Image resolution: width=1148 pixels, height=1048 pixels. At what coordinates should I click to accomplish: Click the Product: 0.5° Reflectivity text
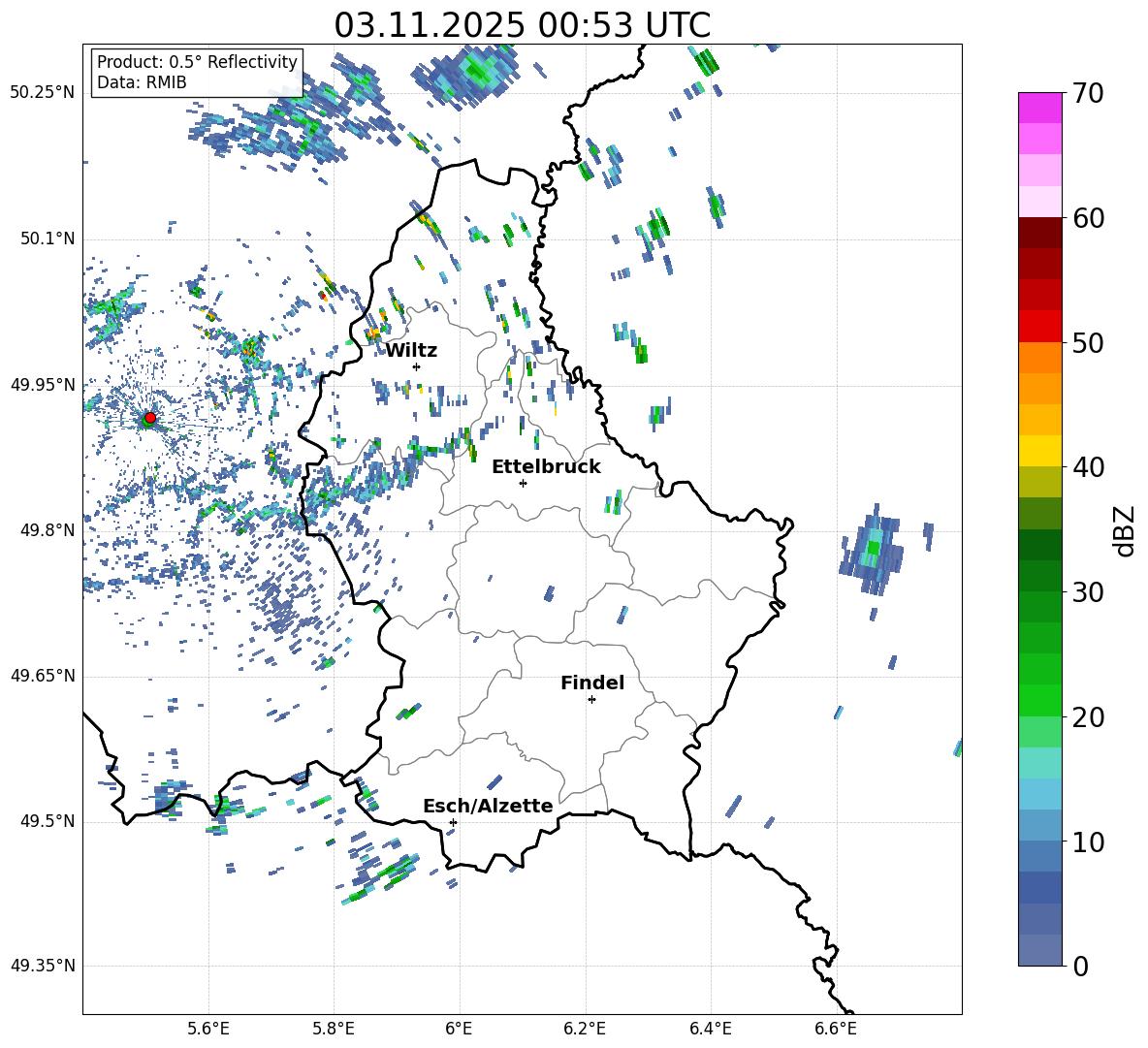[x=197, y=62]
